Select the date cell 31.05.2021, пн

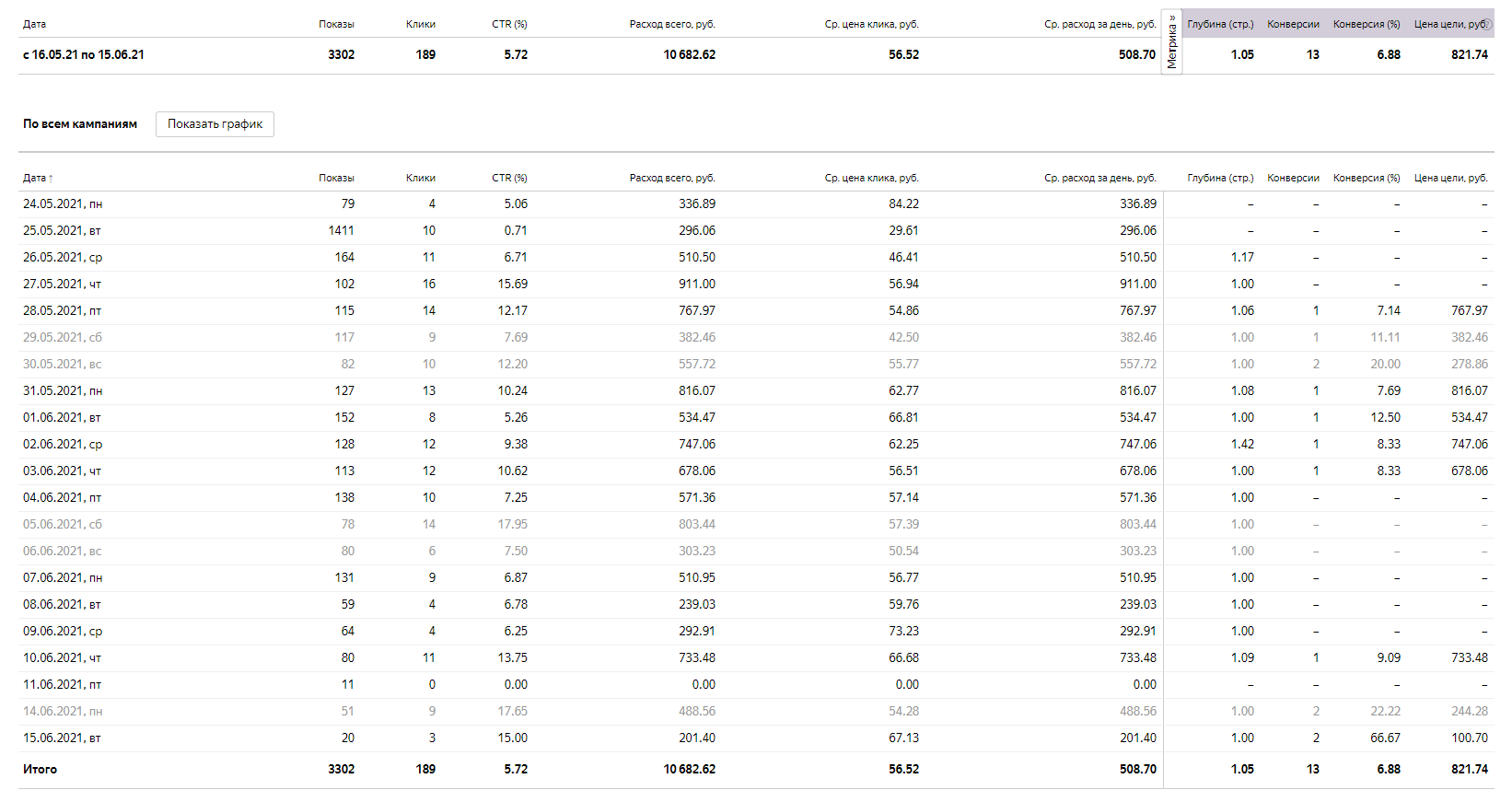pyautogui.click(x=63, y=390)
